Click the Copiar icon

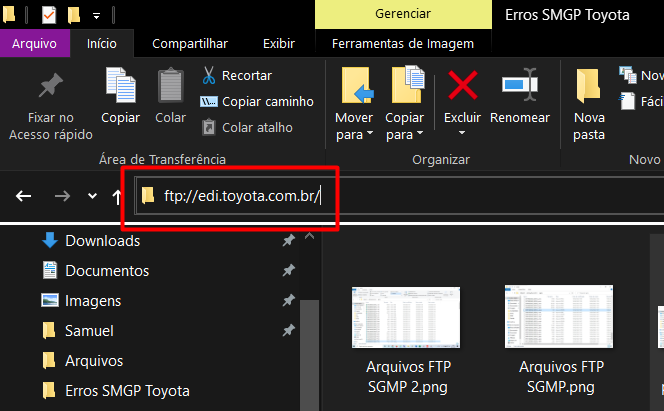121,85
